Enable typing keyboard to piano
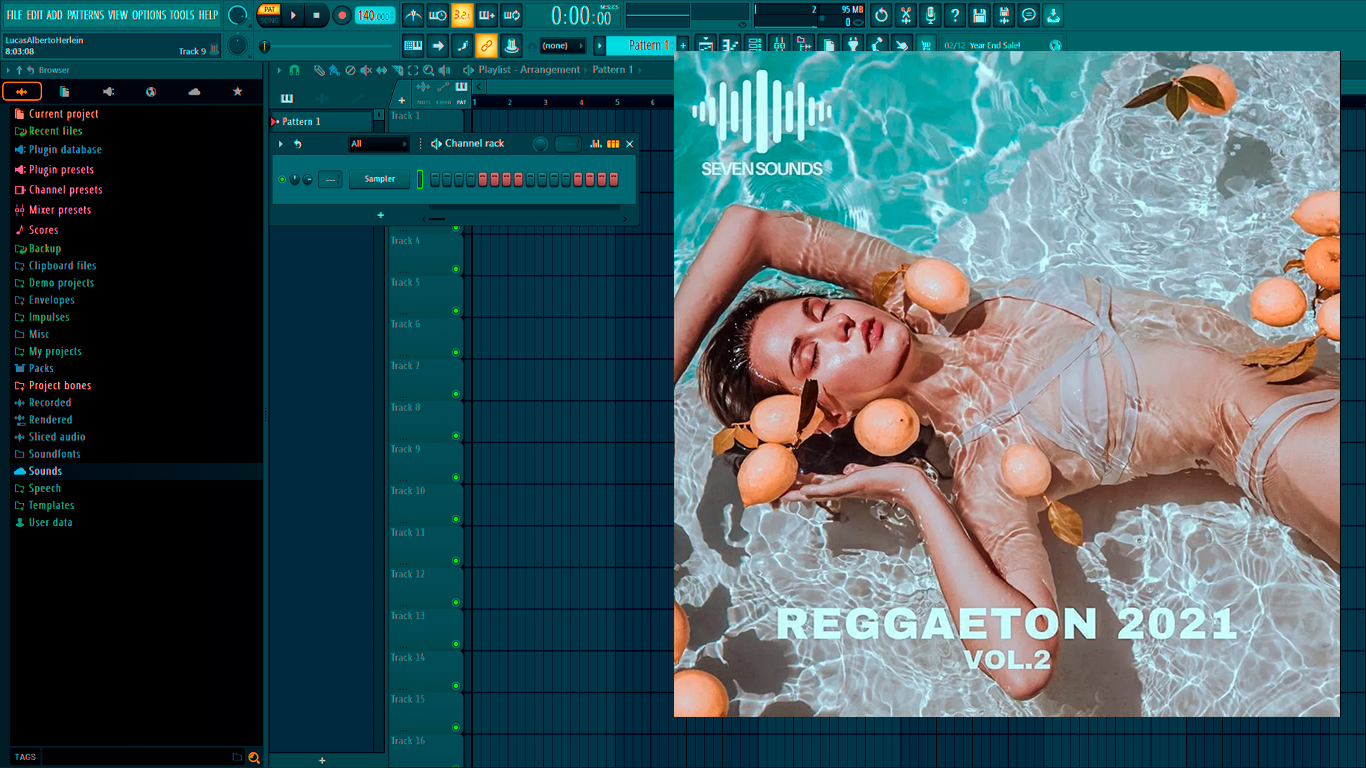This screenshot has width=1366, height=768. [413, 45]
